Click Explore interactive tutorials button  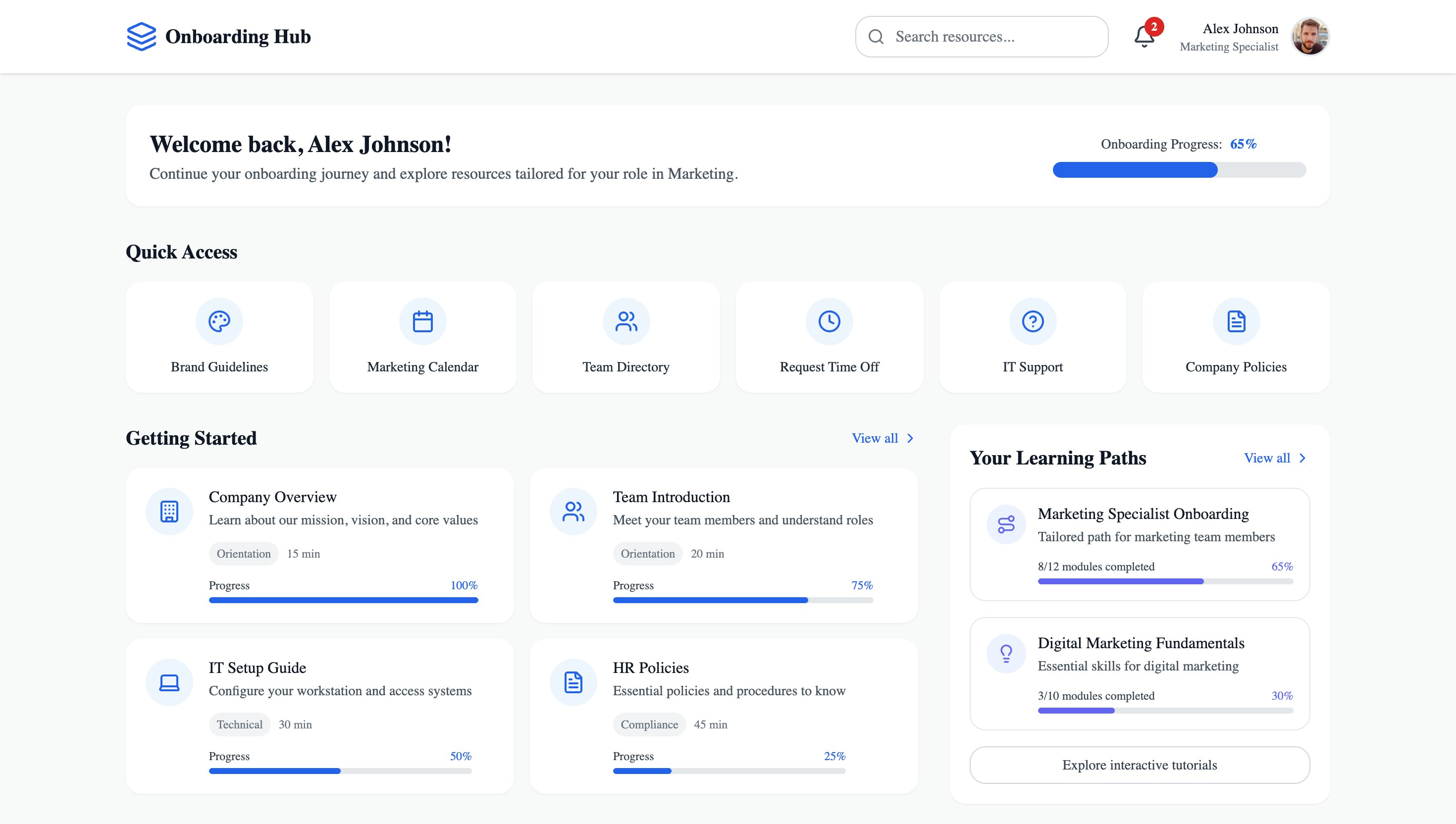tap(1139, 765)
